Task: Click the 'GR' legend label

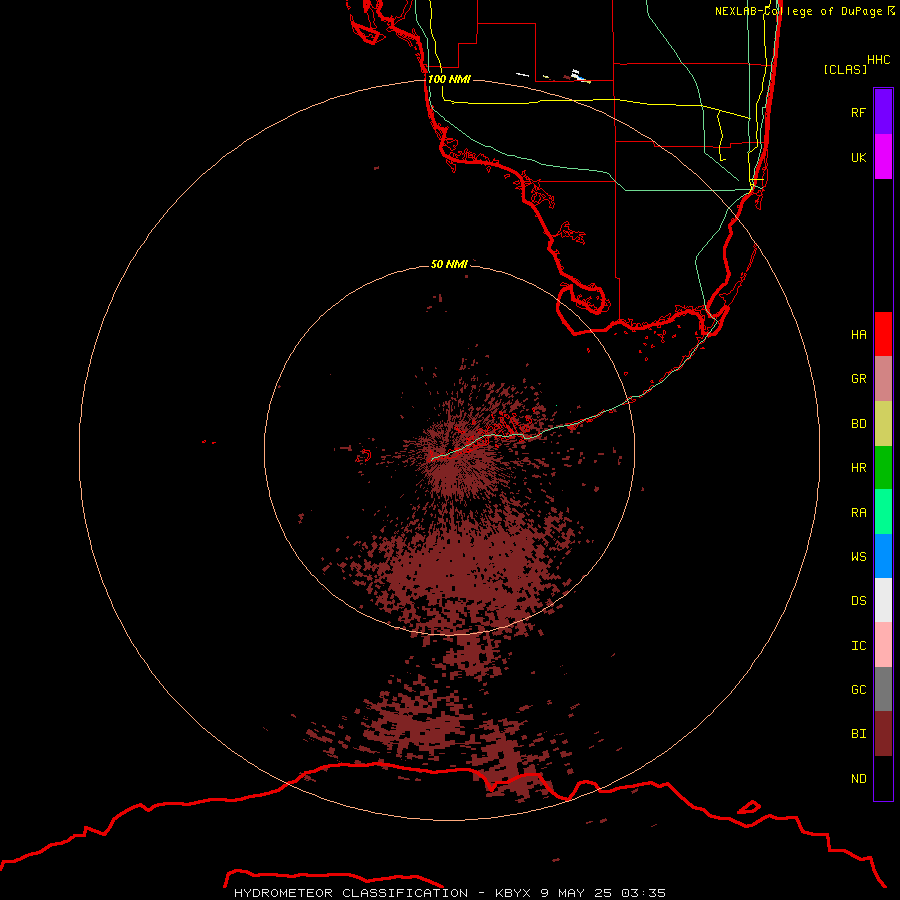Action: (859, 379)
